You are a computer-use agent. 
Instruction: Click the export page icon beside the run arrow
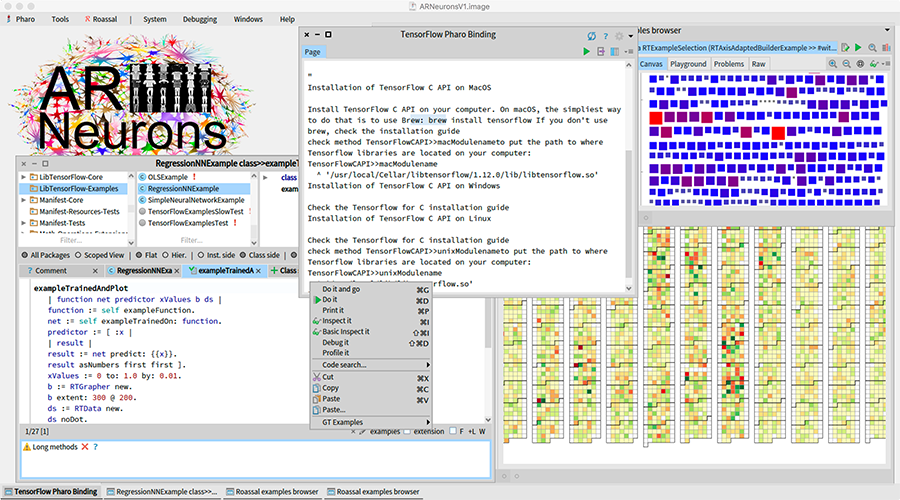pos(600,52)
